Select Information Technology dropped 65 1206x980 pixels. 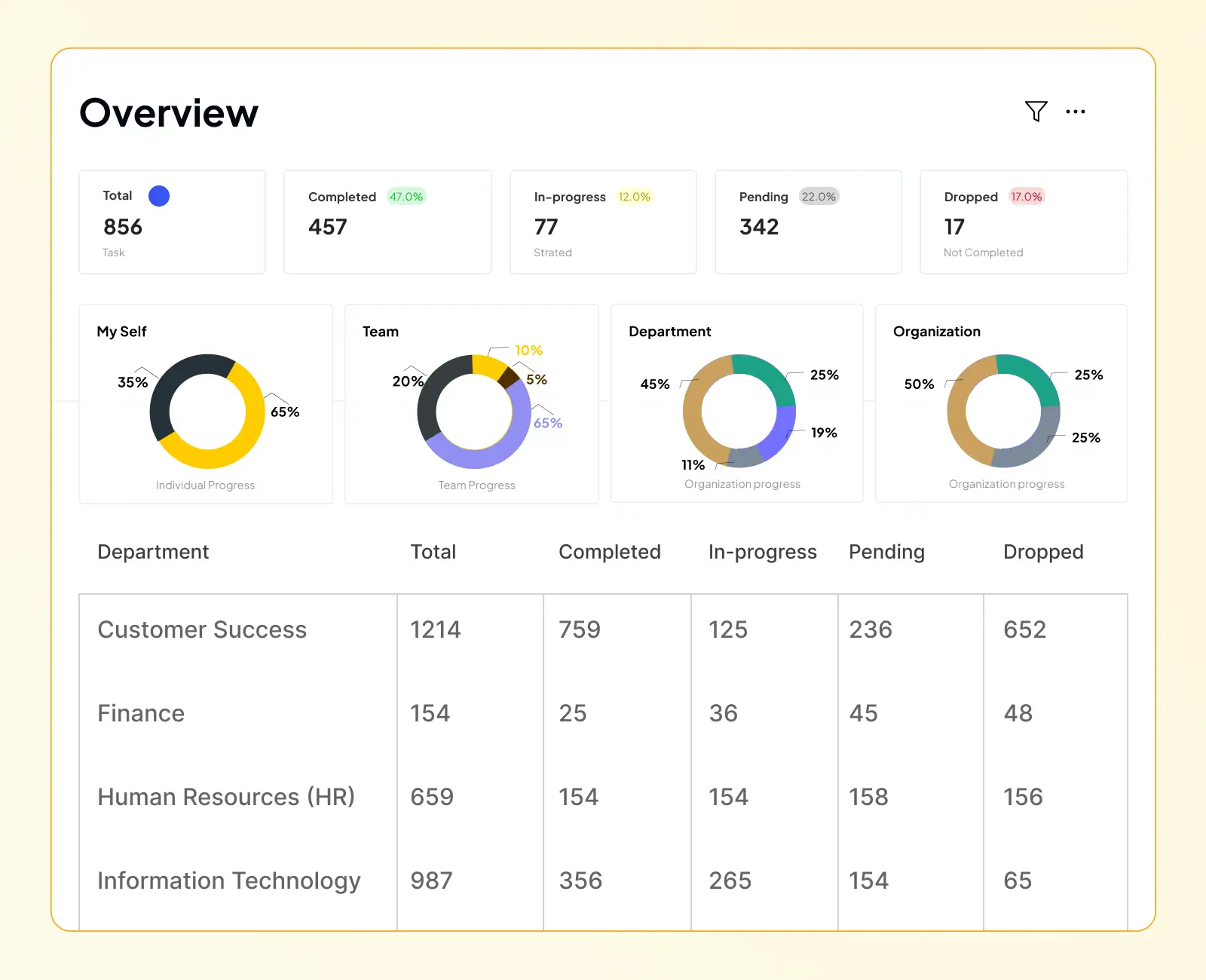pyautogui.click(x=1018, y=880)
